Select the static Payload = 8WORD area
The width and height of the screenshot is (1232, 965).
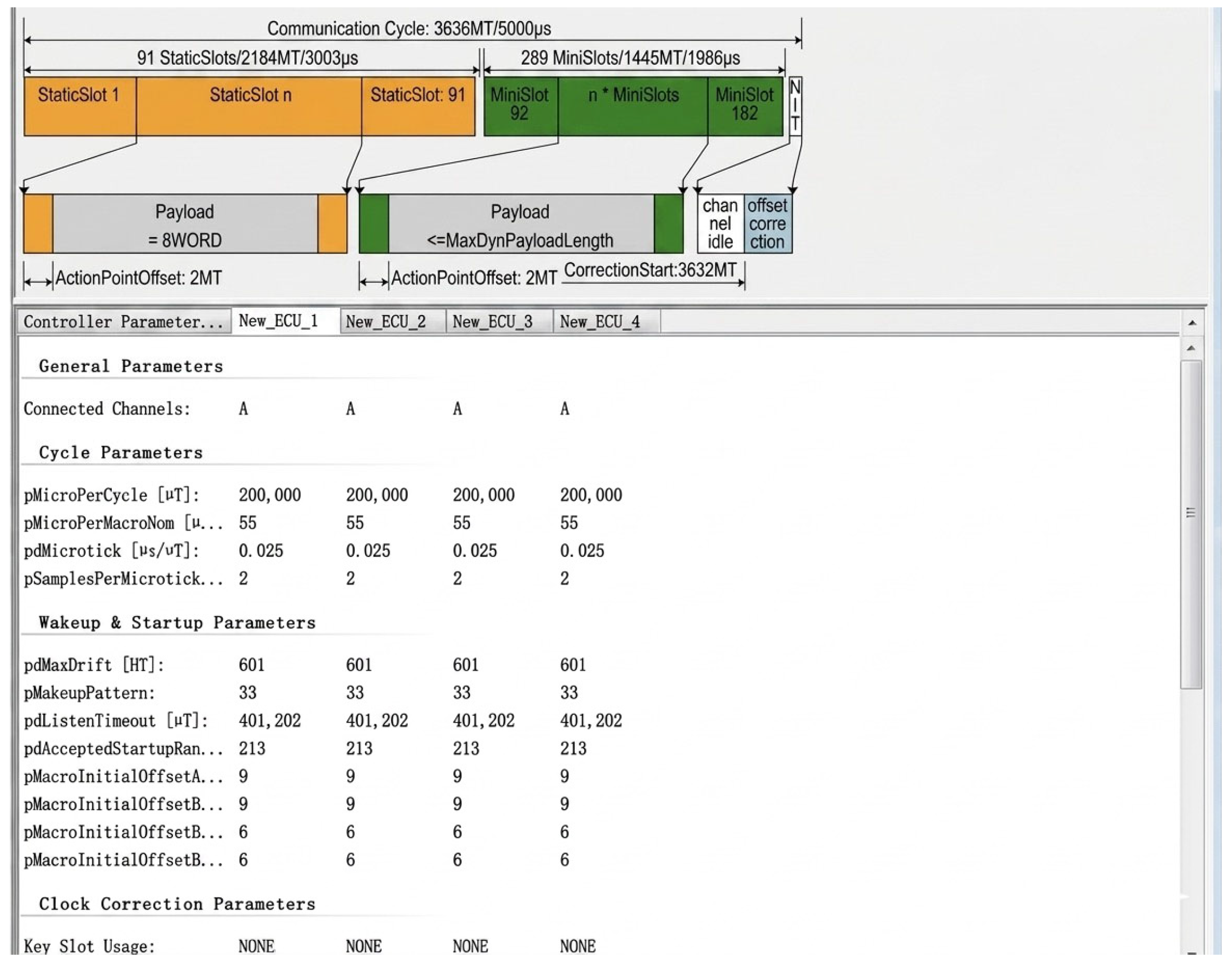tap(185, 224)
